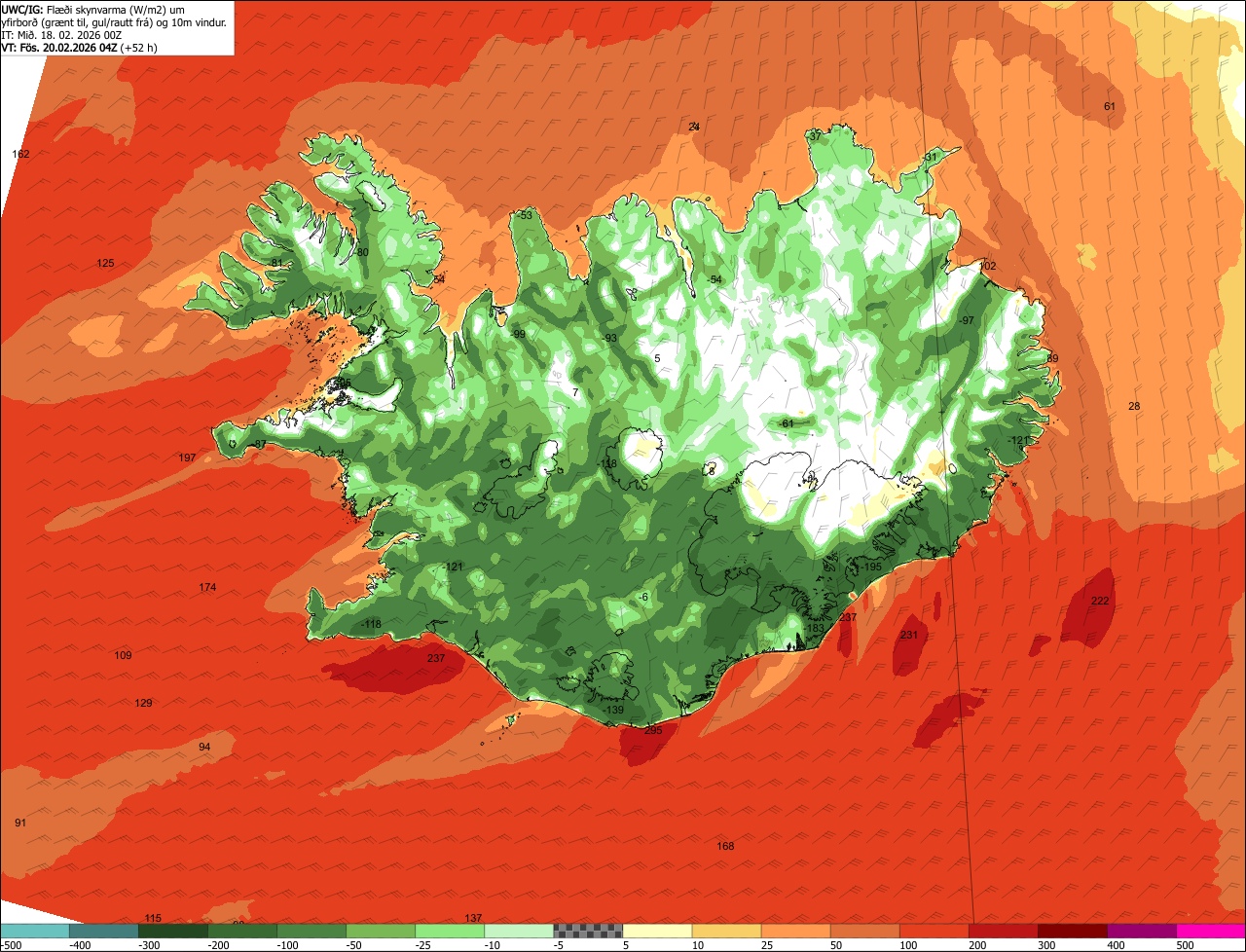Click the '197' value off the Snæfellsnes tip
This screenshot has width=1246, height=952.
[187, 458]
